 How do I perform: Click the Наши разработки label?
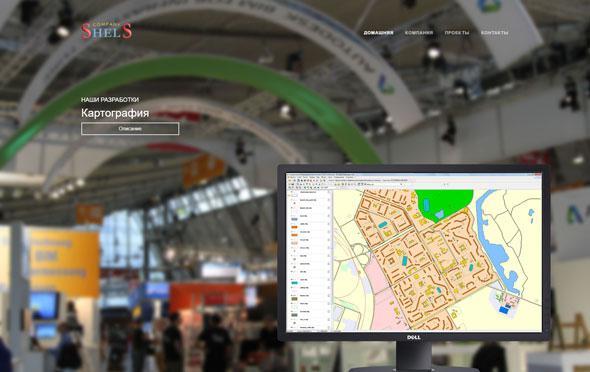110,100
